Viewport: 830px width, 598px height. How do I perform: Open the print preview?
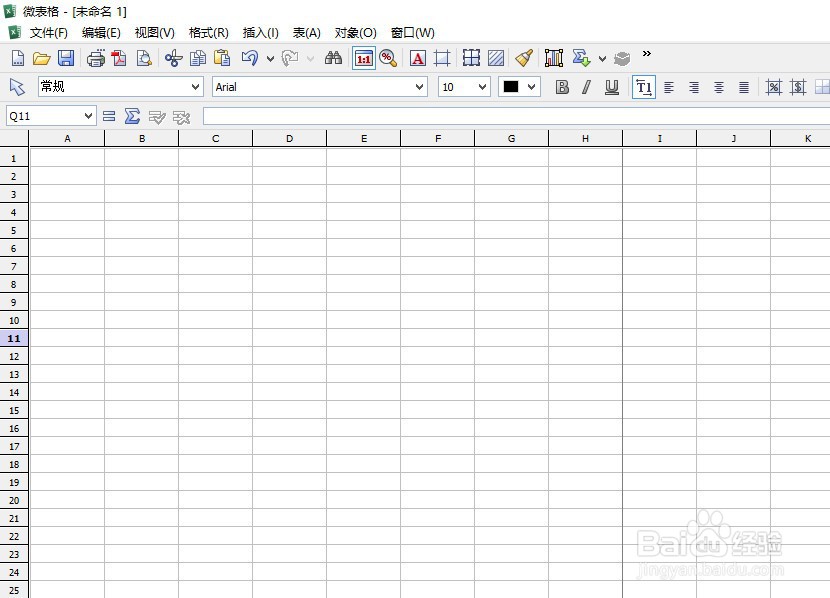[x=143, y=58]
